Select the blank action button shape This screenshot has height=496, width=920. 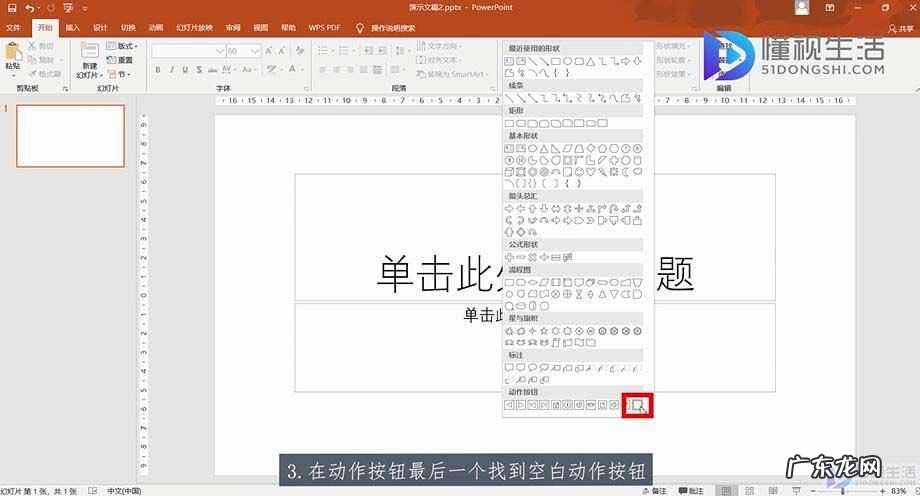[637, 405]
